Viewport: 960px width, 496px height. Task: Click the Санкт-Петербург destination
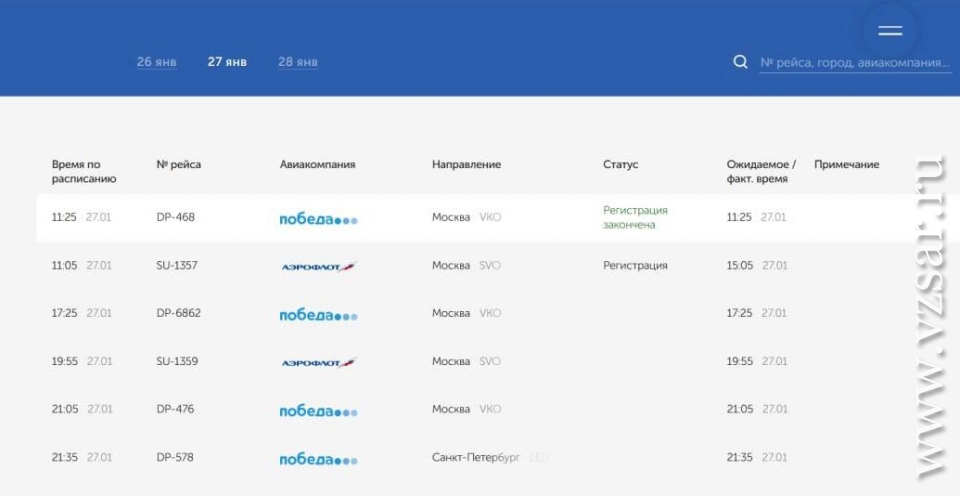point(476,458)
